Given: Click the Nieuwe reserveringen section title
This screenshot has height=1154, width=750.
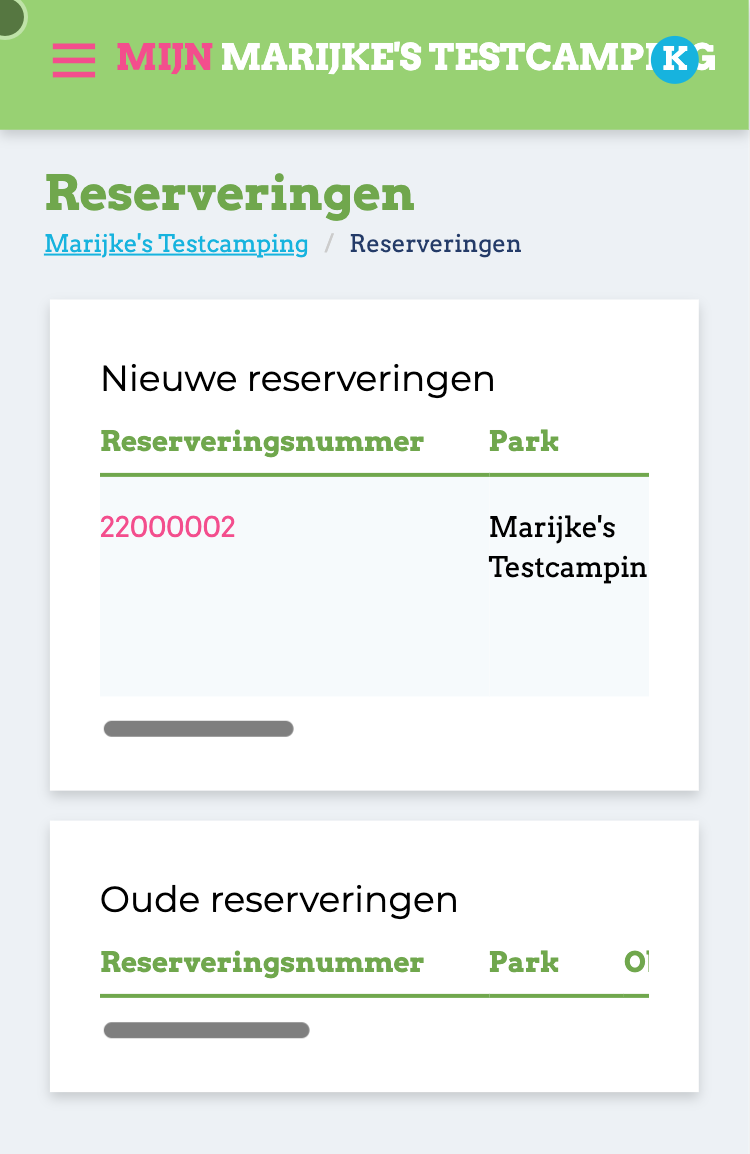Looking at the screenshot, I should 297,379.
